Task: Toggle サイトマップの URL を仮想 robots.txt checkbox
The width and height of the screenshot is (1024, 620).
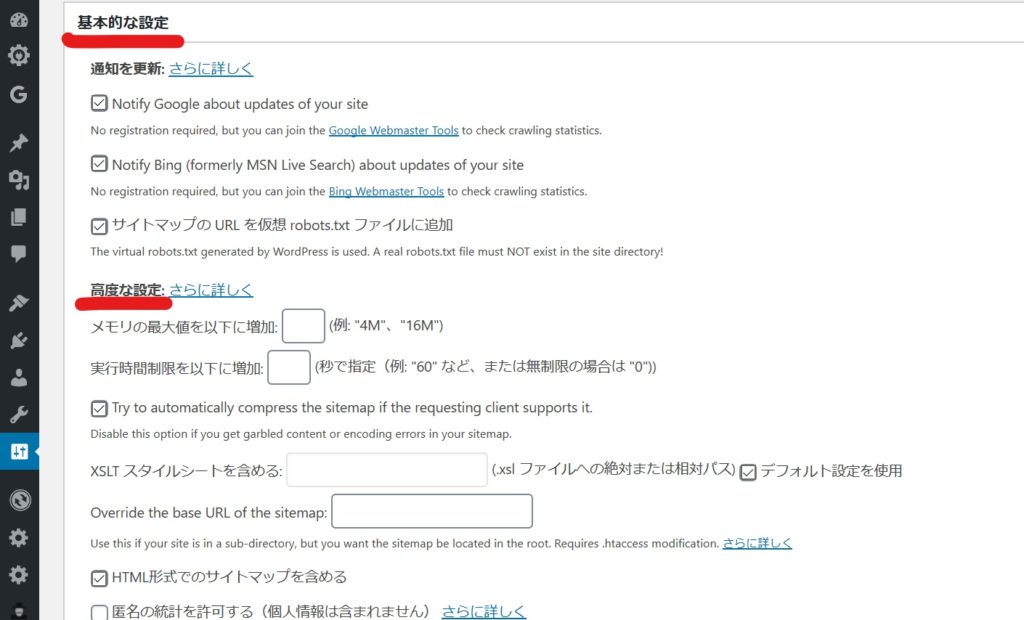Action: pyautogui.click(x=99, y=226)
